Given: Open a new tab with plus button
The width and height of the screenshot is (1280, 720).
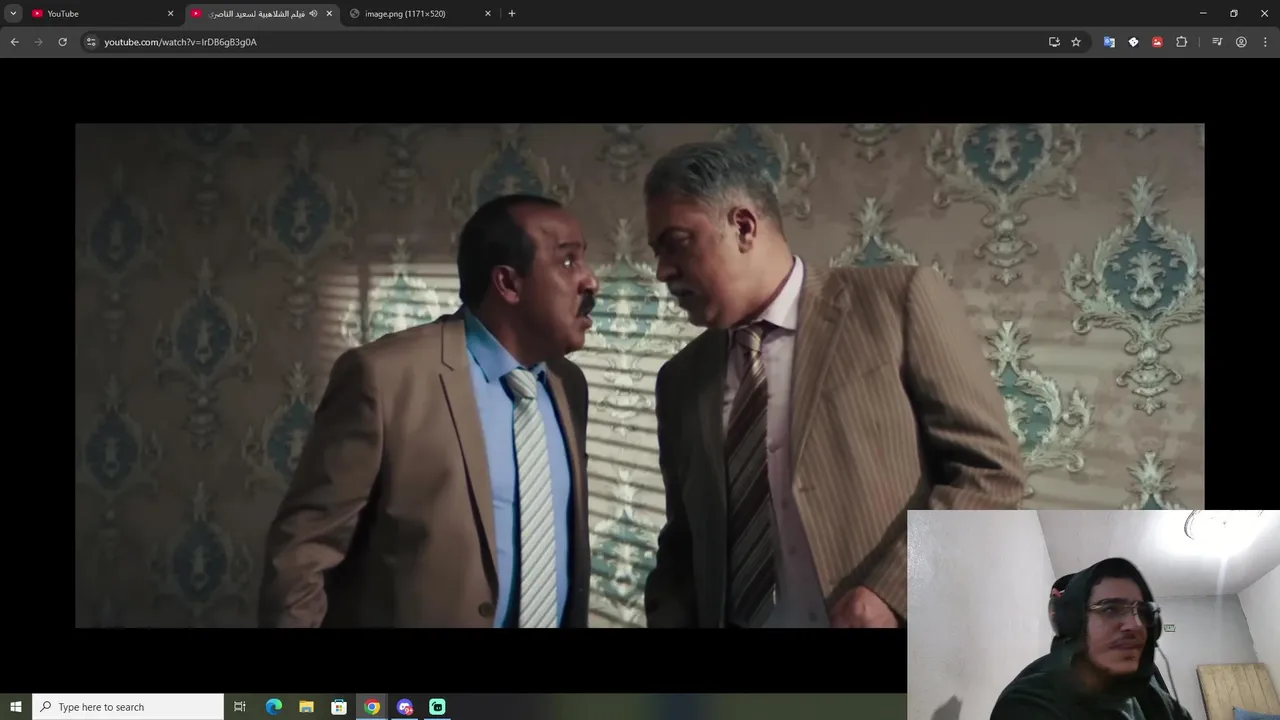Looking at the screenshot, I should (x=512, y=13).
